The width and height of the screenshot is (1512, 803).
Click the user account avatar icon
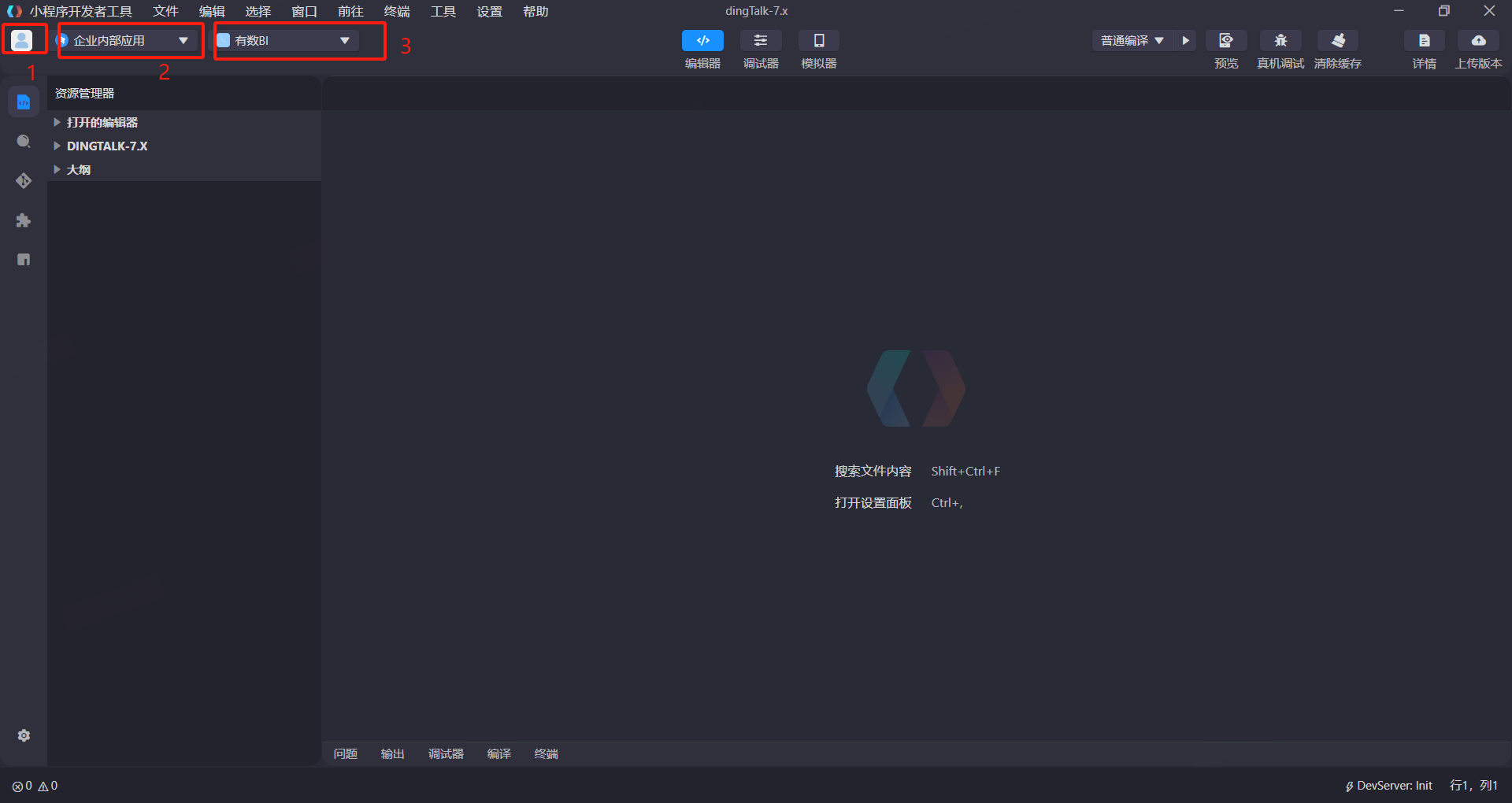tap(22, 40)
